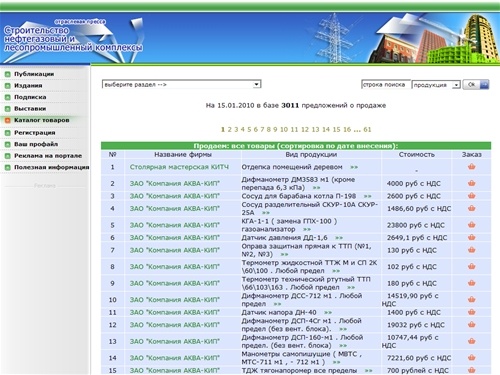Click order basket for Дифманометр ДМ3583 row
This screenshot has width=500, height=375.
pos(471,183)
